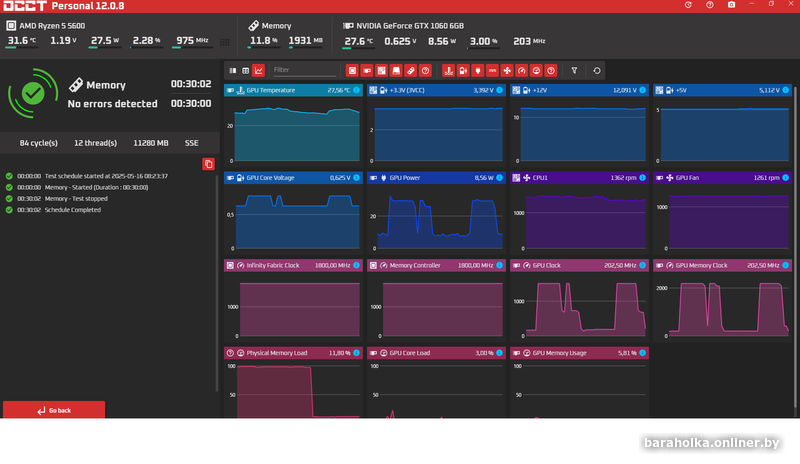Click the info dot on +3.3V (3VCC) graph

pos(499,90)
